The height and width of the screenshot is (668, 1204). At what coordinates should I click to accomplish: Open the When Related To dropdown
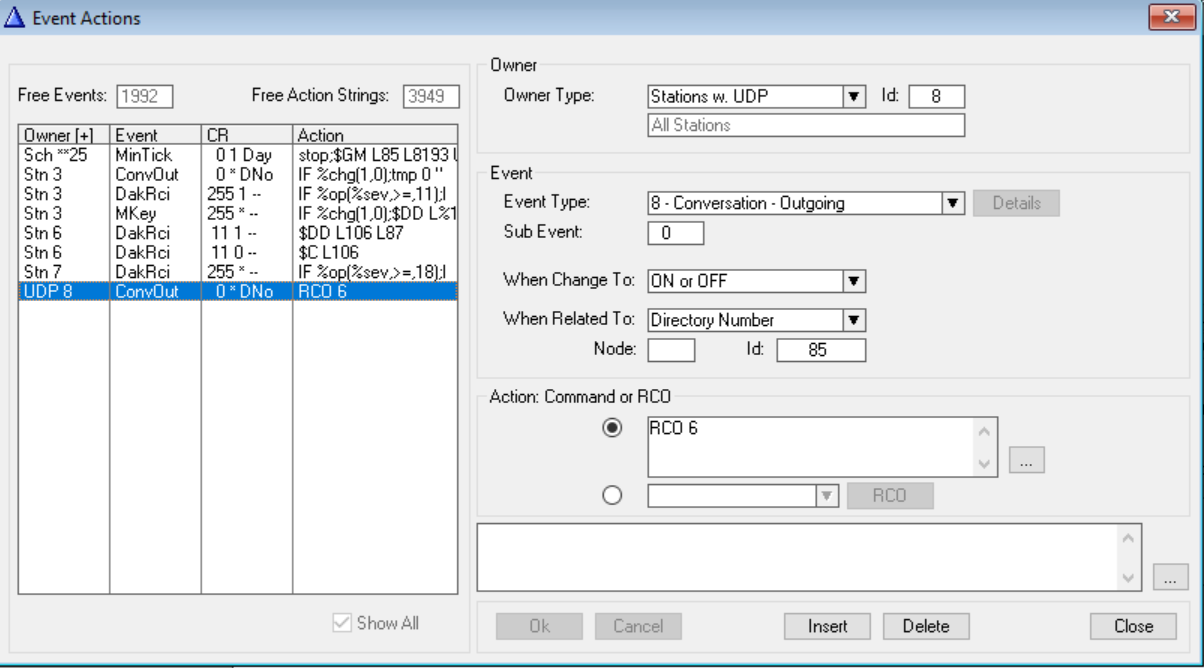tap(853, 320)
